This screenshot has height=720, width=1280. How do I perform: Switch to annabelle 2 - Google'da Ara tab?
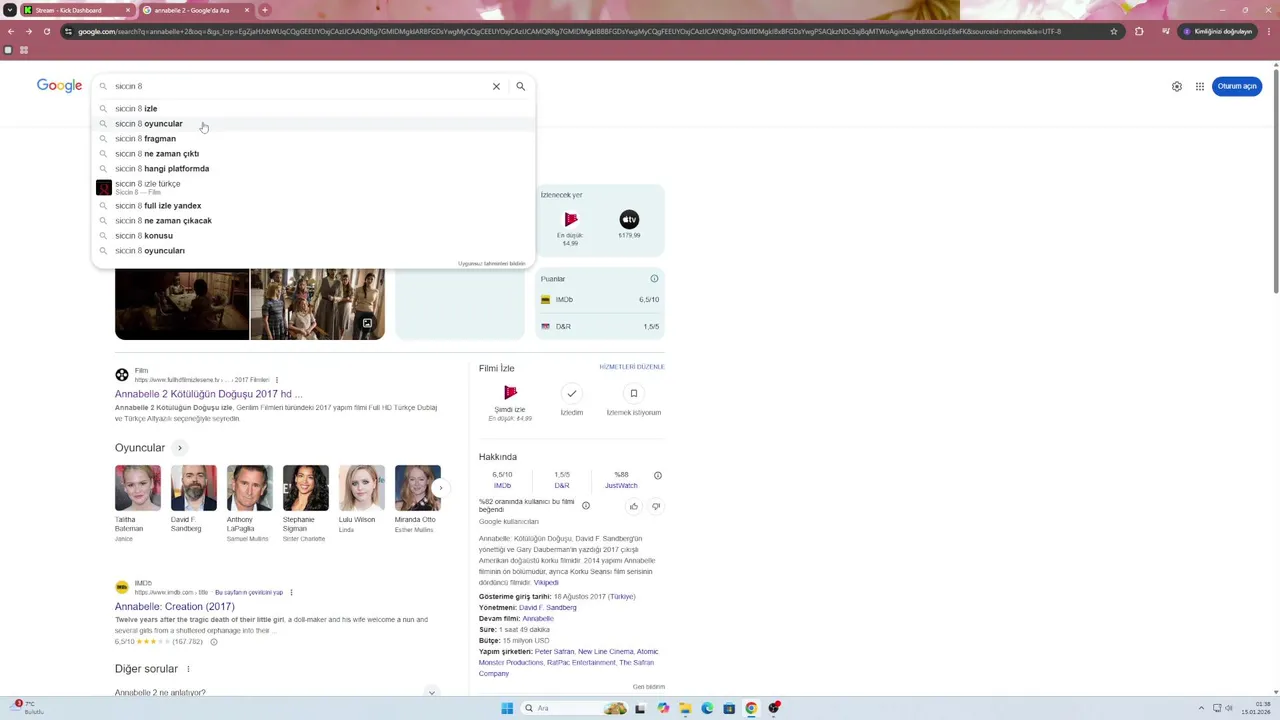point(196,10)
